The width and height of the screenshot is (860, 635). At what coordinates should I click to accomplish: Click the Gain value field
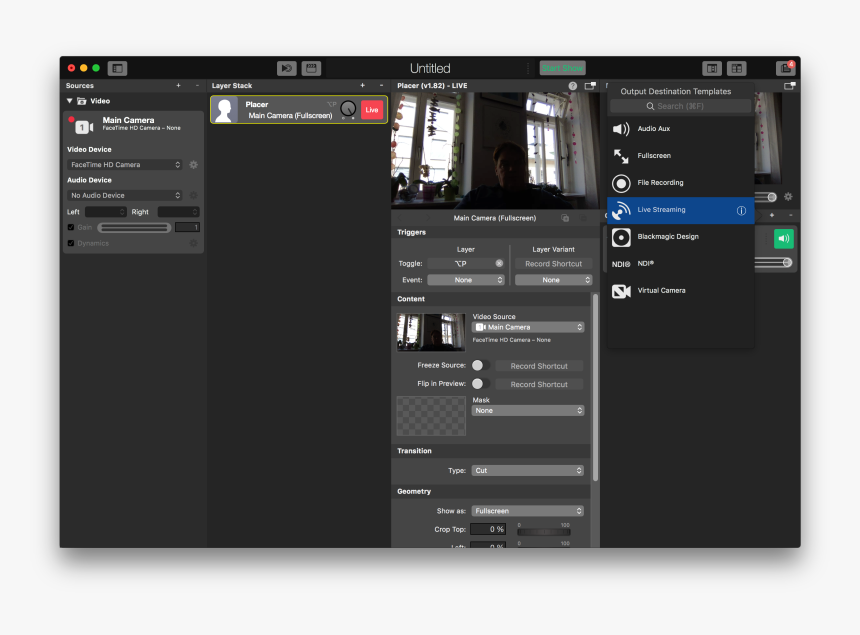pos(187,227)
